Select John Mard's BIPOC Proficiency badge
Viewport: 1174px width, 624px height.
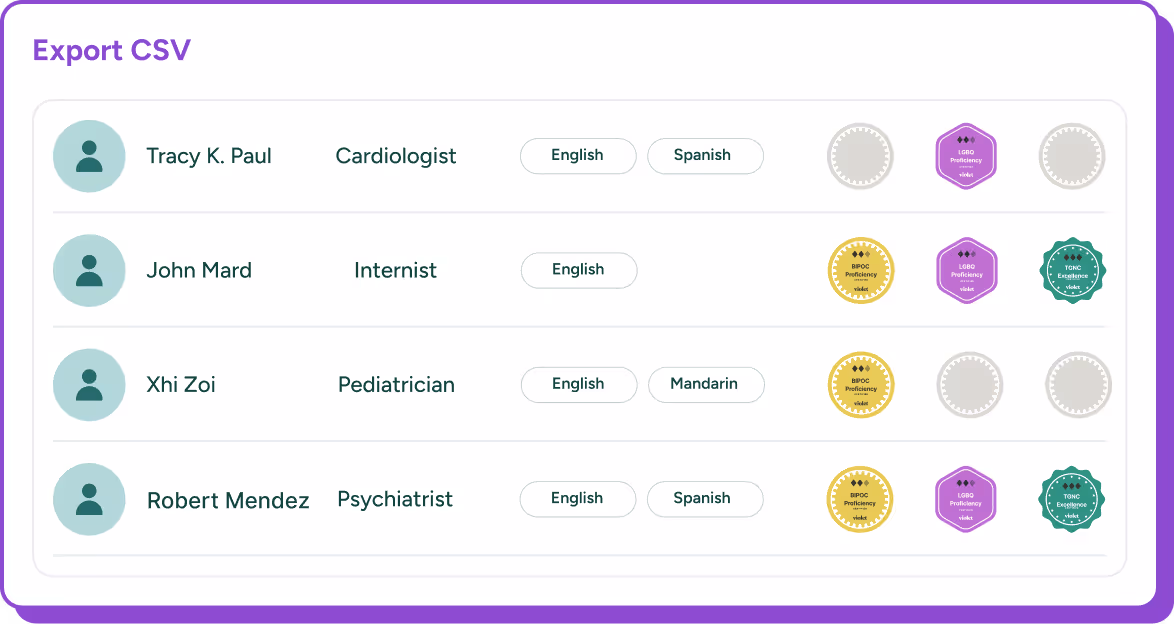coord(861,270)
